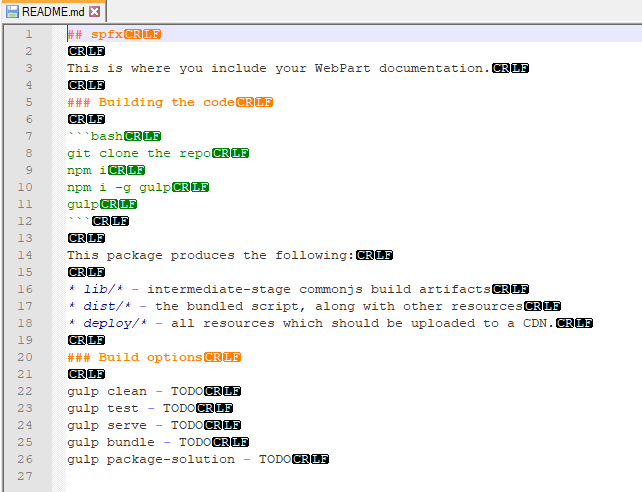Click the '```bash' code fence line
Screen dimensions: 642x492
pyautogui.click(x=95, y=136)
